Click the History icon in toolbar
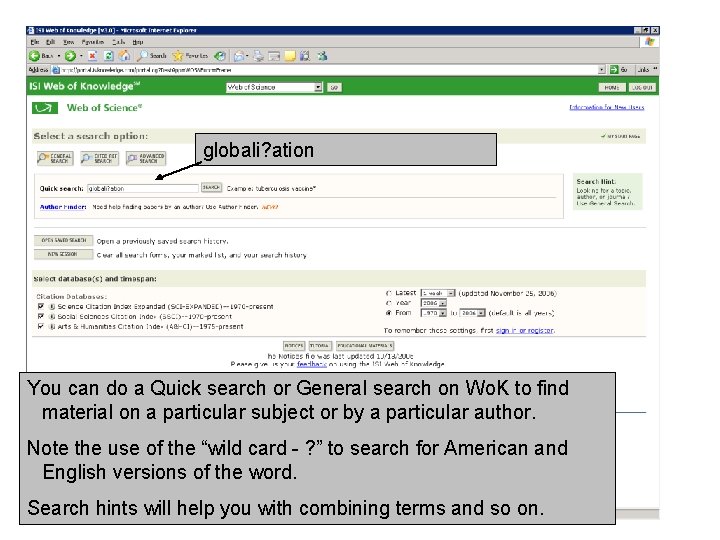The height and width of the screenshot is (540, 720). tap(220, 56)
